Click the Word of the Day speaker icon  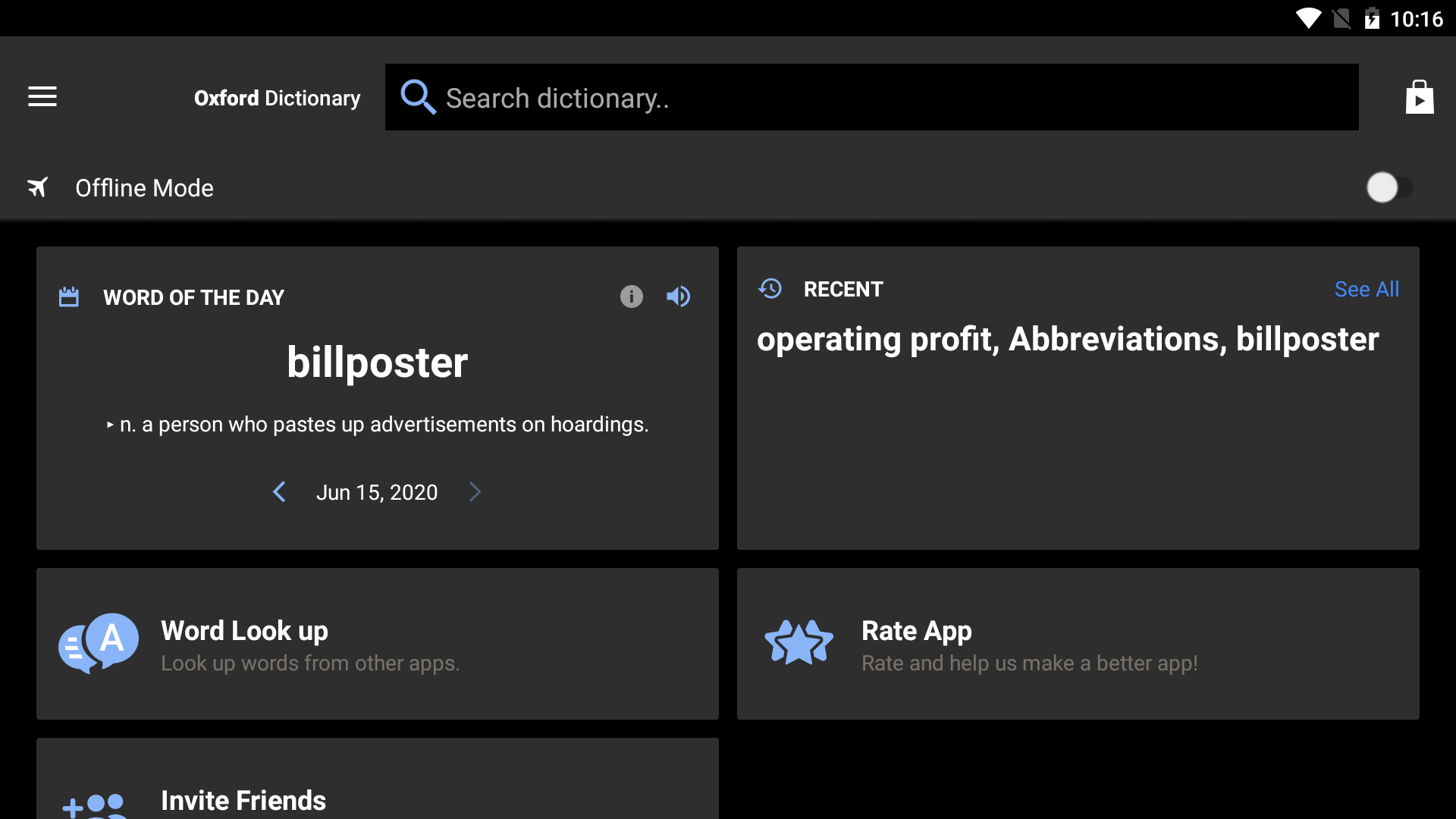click(x=680, y=296)
